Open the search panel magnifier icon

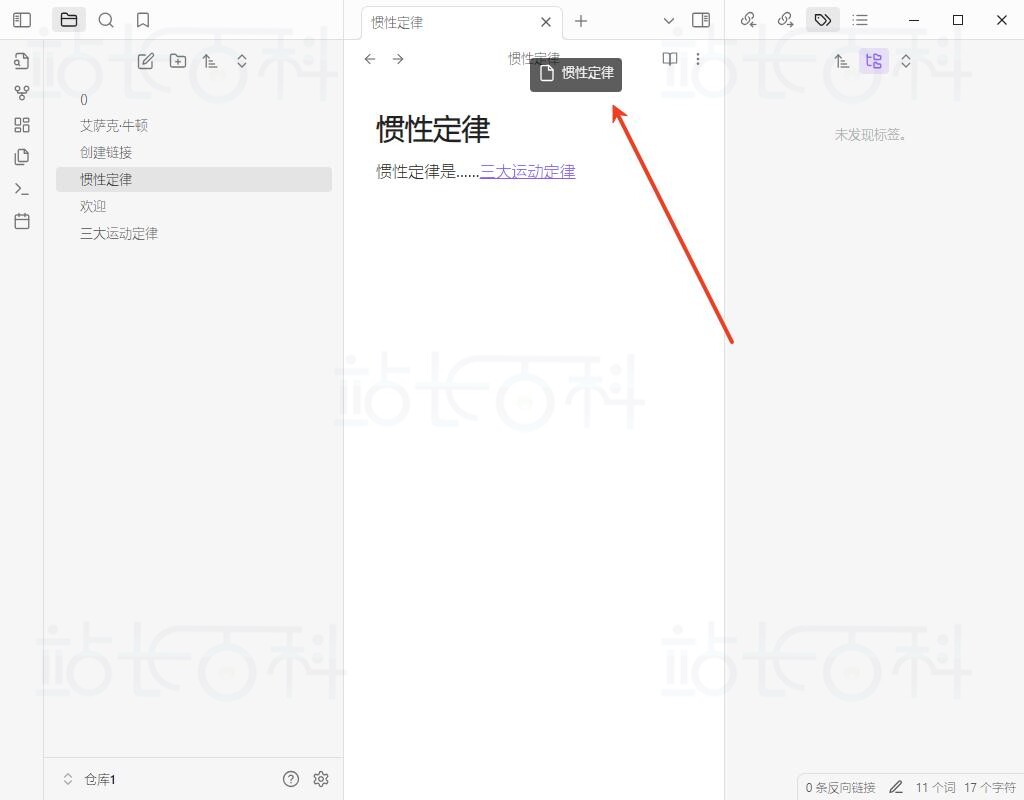(106, 20)
